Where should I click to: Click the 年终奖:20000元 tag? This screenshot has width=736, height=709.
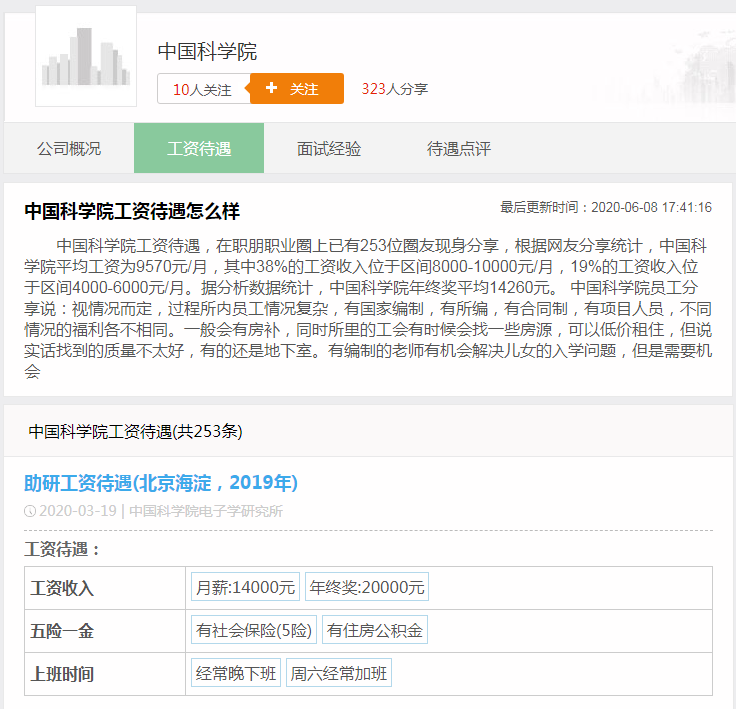[367, 587]
